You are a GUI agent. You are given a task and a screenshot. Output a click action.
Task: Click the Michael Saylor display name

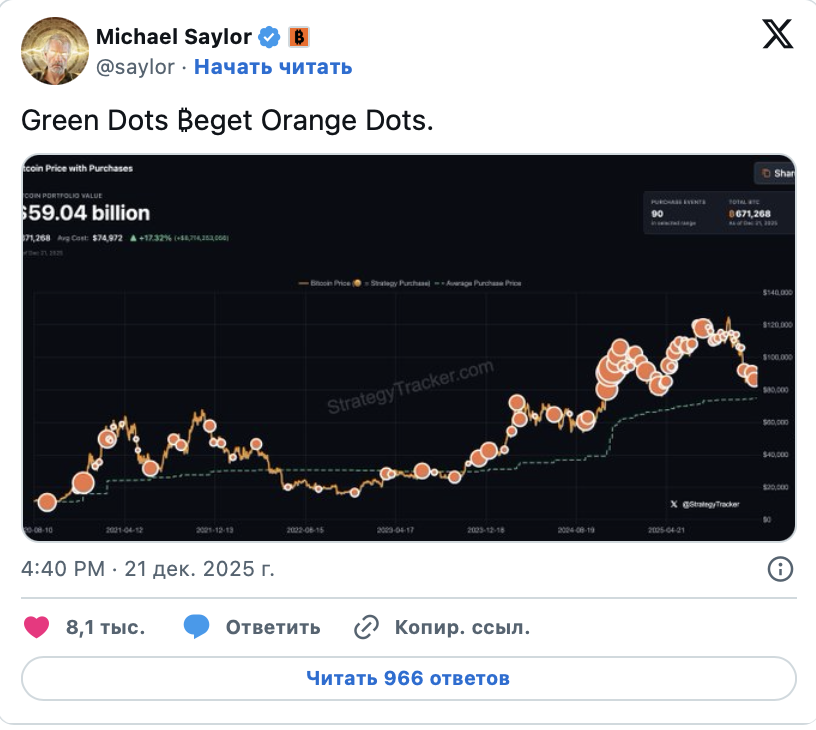pos(173,38)
